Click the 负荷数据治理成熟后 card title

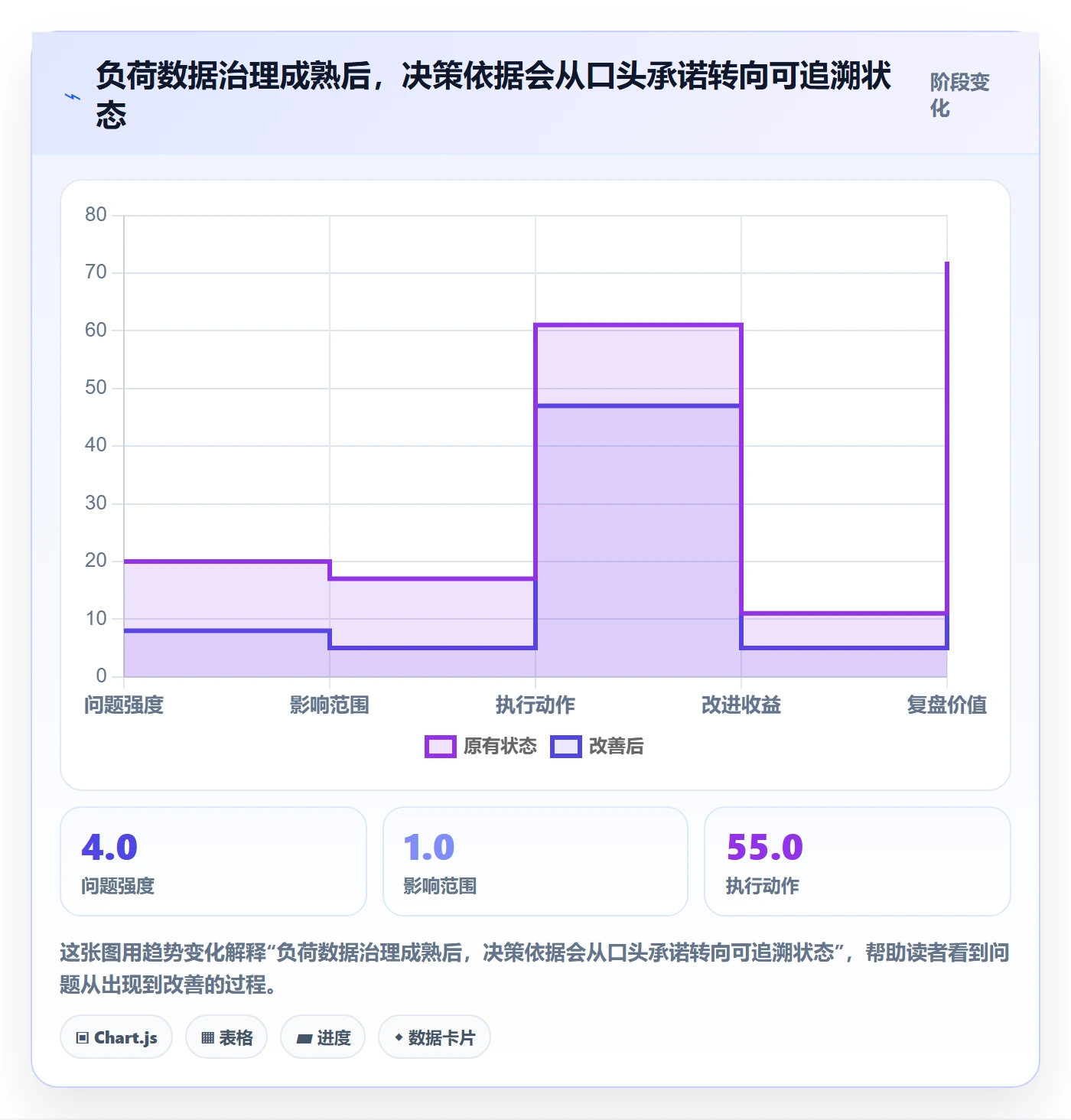coord(493,96)
